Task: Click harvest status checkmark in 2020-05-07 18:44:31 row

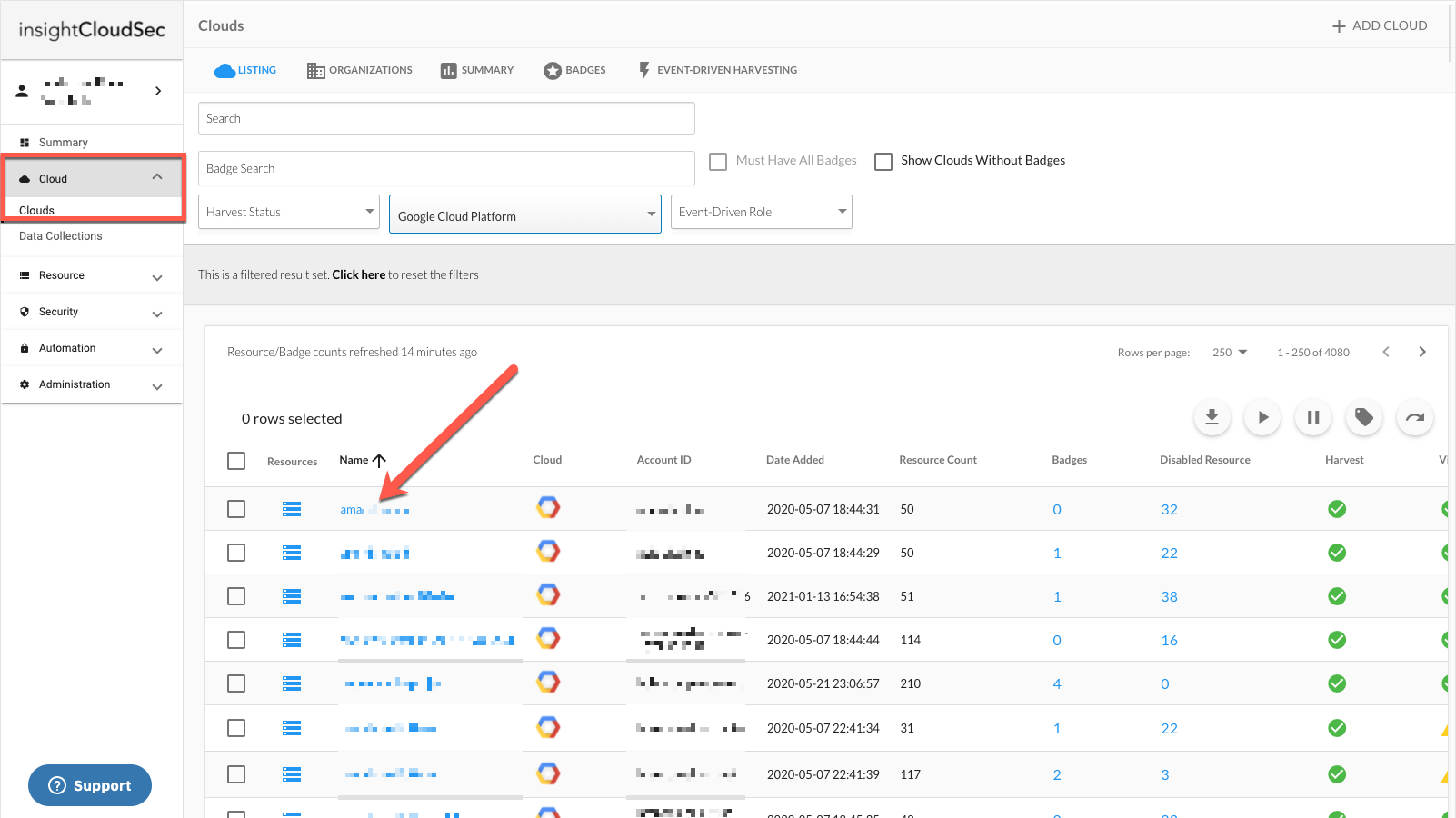Action: (x=1337, y=509)
